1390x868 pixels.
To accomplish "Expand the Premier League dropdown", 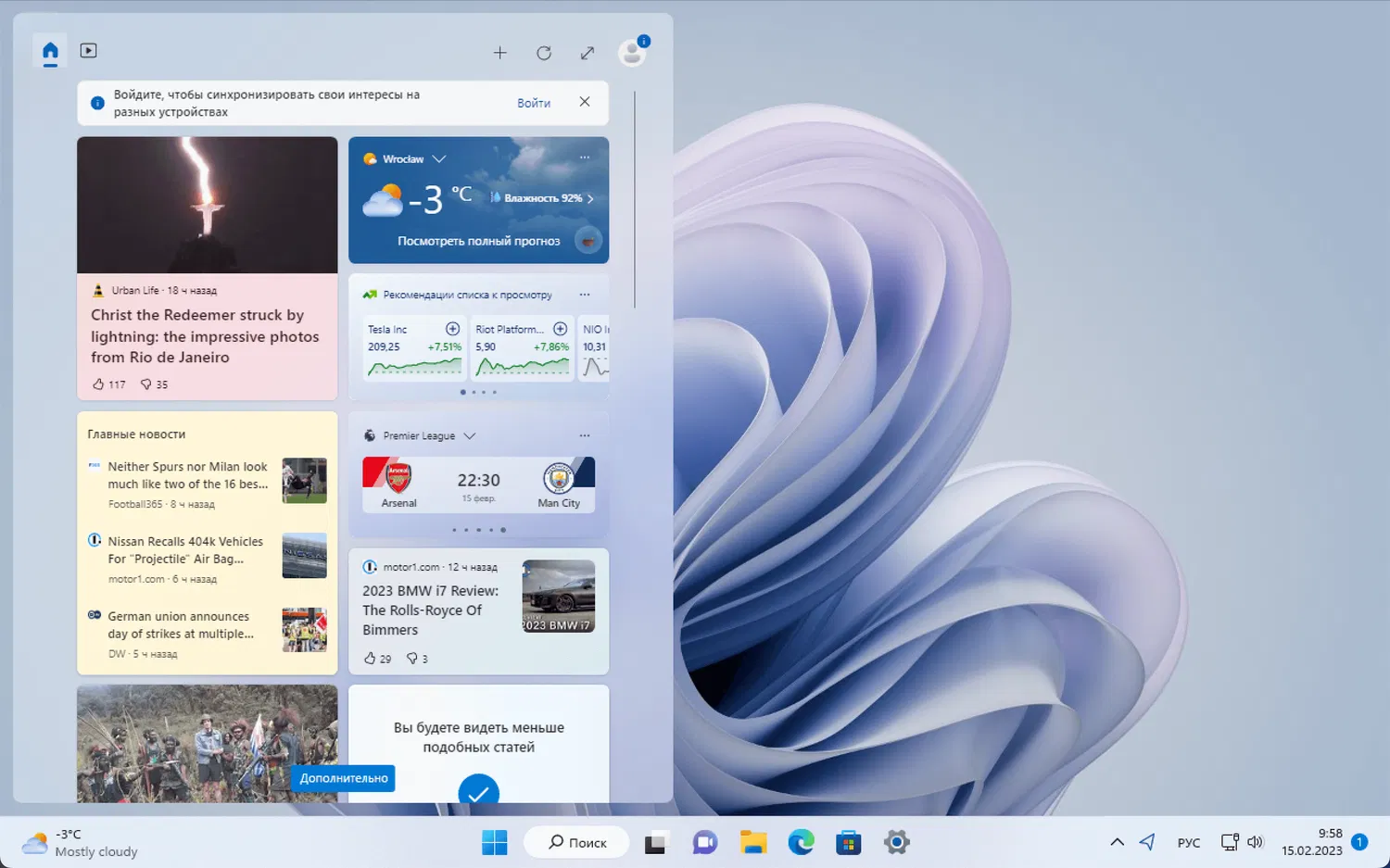I will (470, 436).
